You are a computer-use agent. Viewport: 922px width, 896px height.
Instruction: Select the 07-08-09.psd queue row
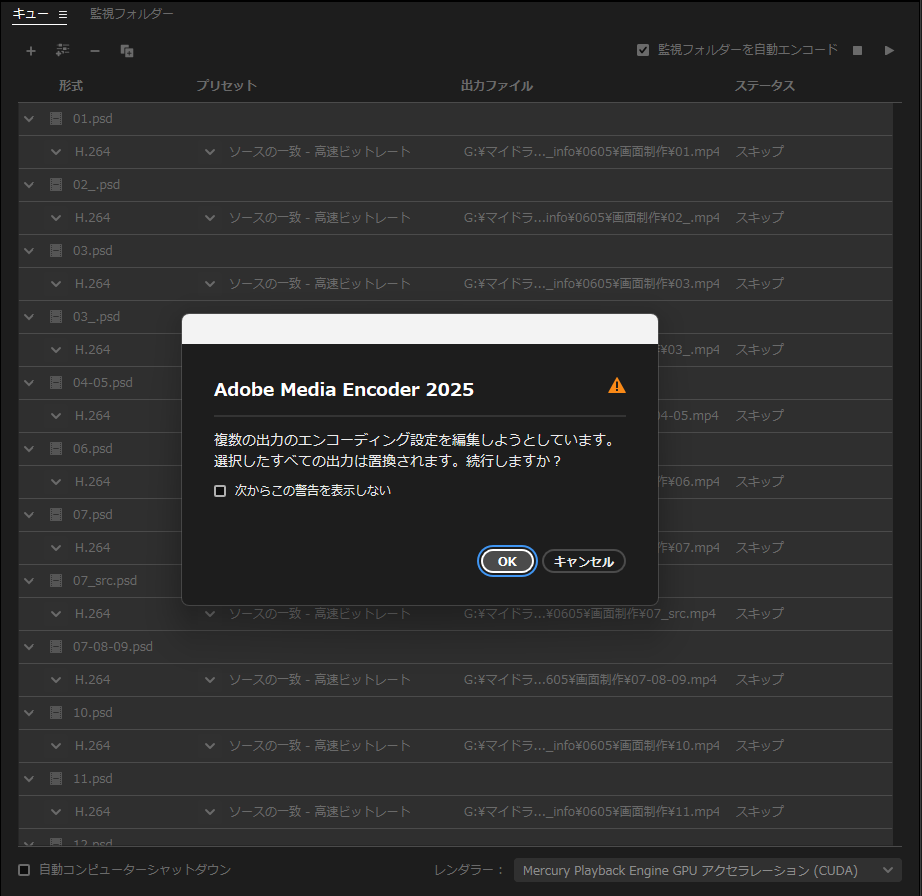point(455,647)
